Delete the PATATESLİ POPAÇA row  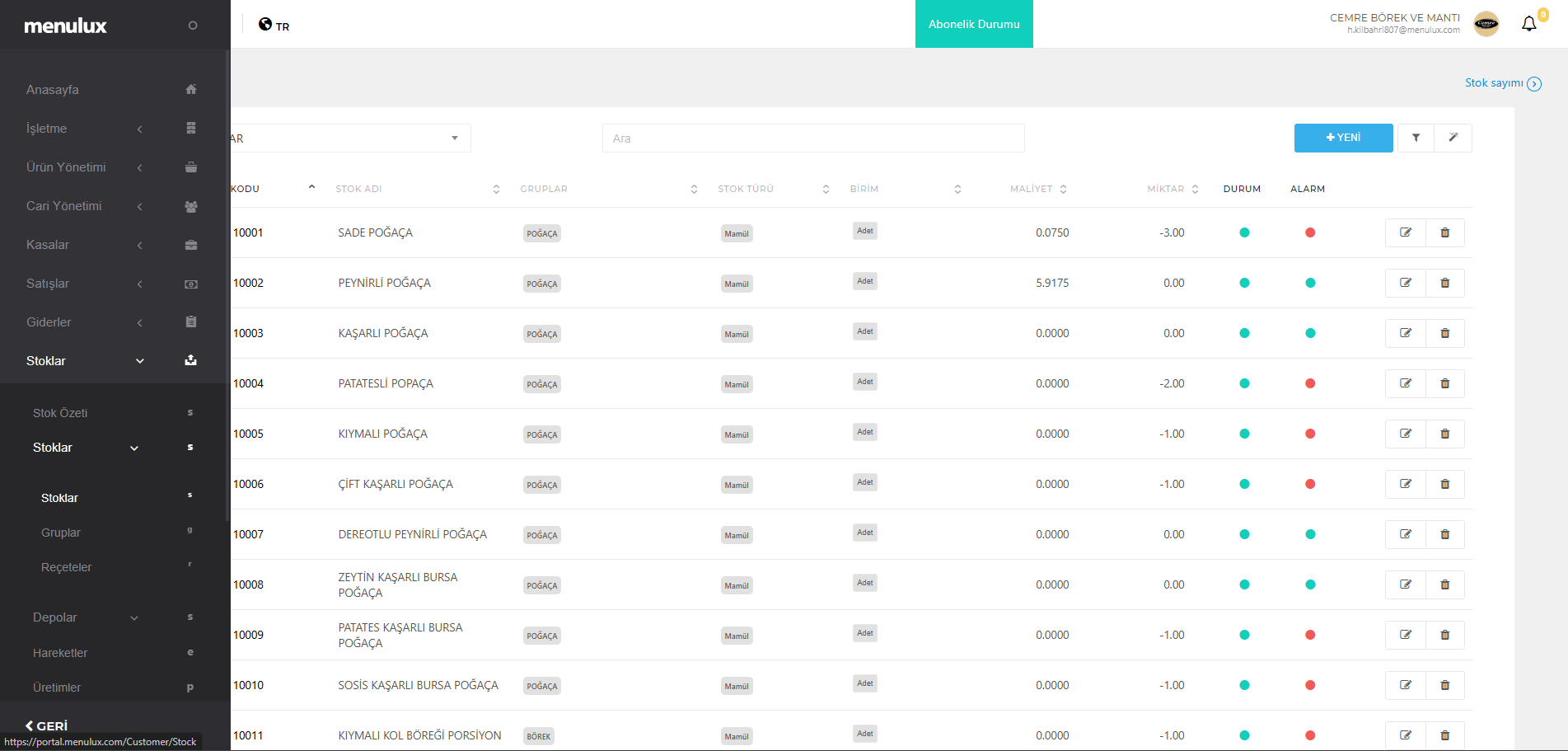1445,383
